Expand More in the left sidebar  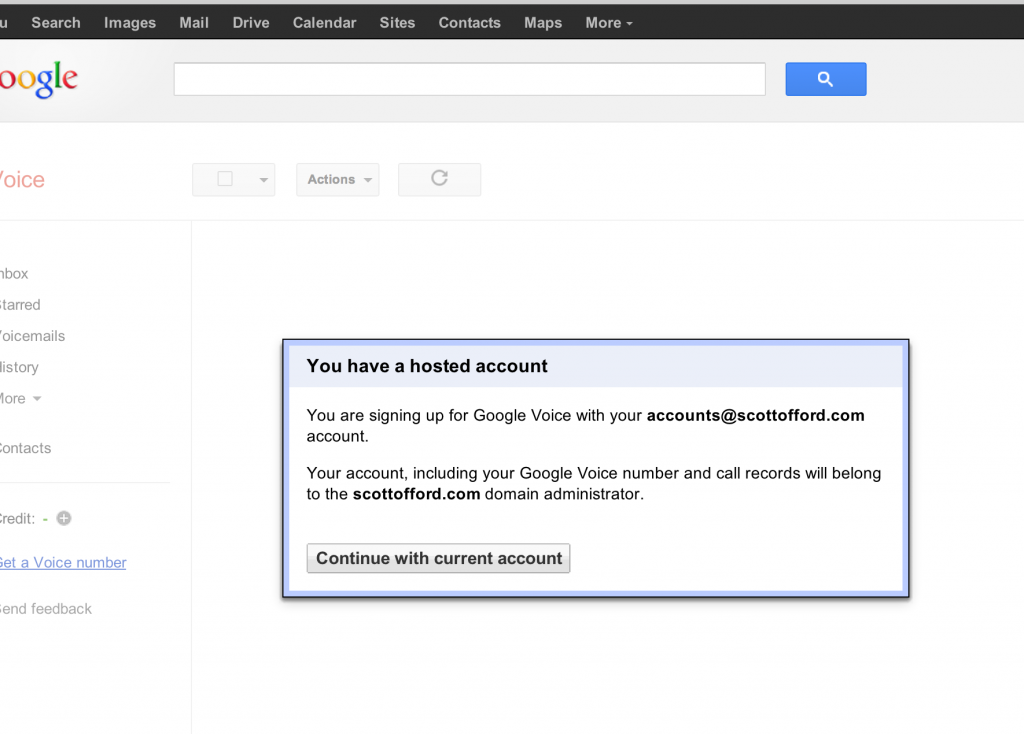tap(20, 398)
